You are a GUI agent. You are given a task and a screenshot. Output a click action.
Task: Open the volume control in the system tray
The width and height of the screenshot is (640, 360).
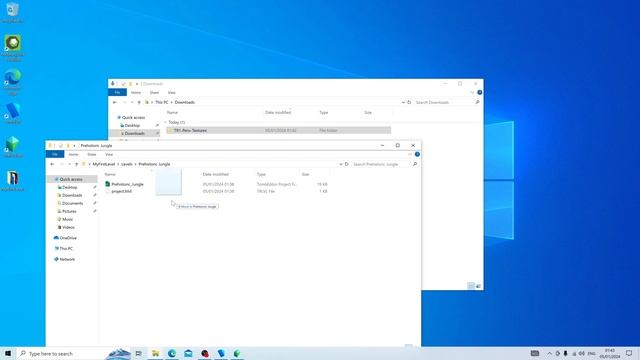(x=582, y=353)
